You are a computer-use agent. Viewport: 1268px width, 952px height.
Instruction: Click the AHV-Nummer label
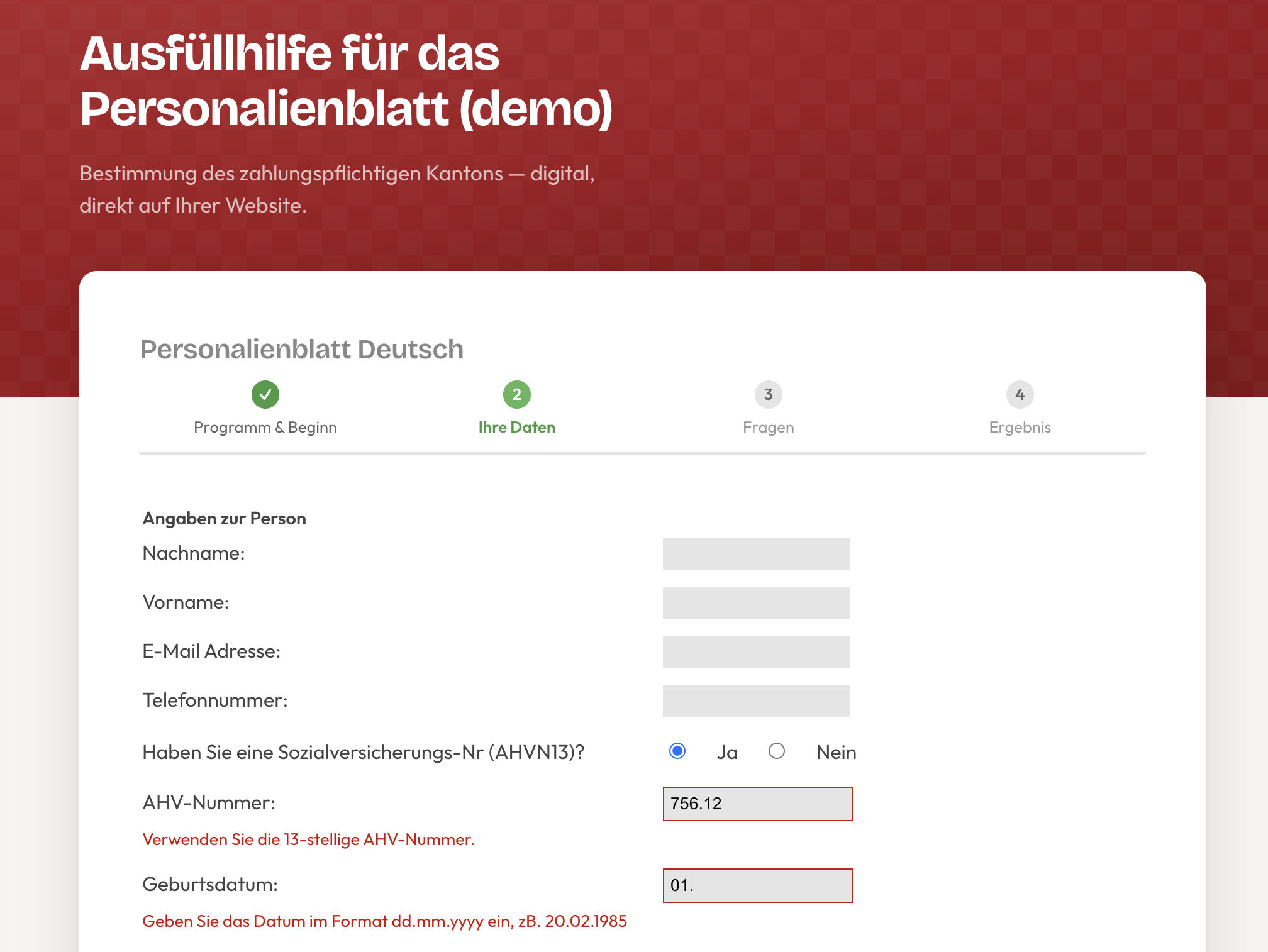click(x=209, y=803)
